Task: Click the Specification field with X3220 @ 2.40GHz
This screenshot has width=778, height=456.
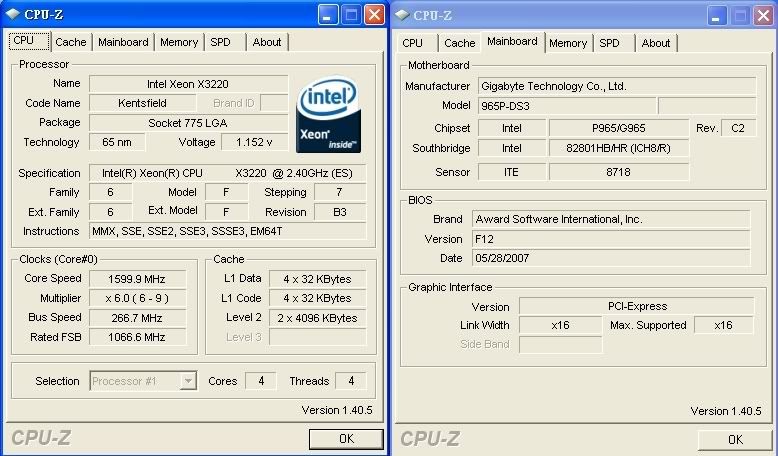Action: pyautogui.click(x=228, y=173)
